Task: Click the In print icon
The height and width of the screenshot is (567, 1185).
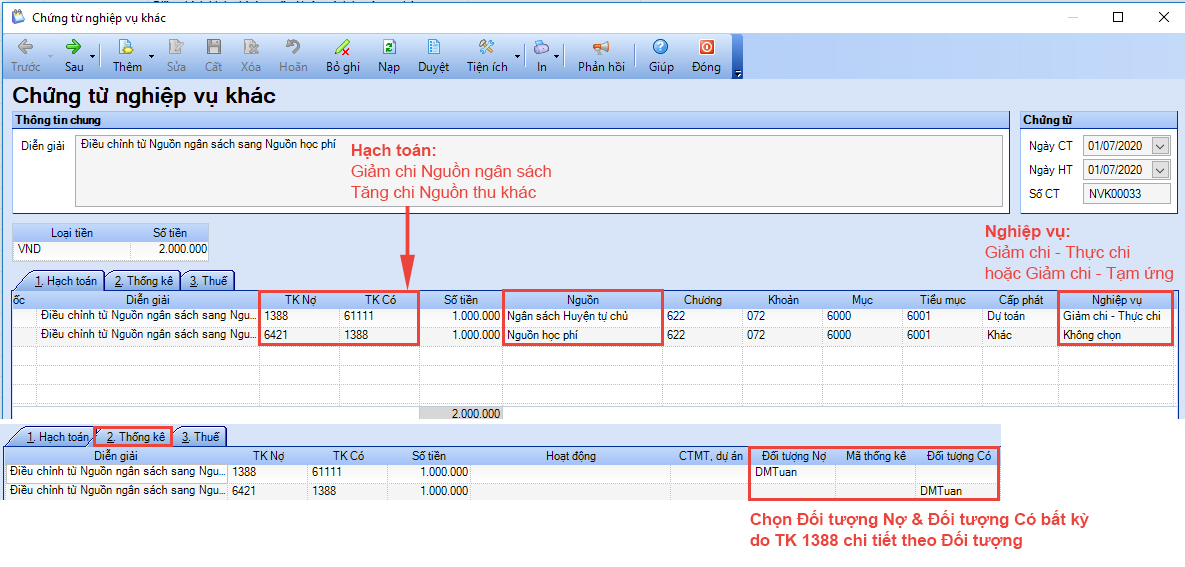Action: tap(541, 56)
